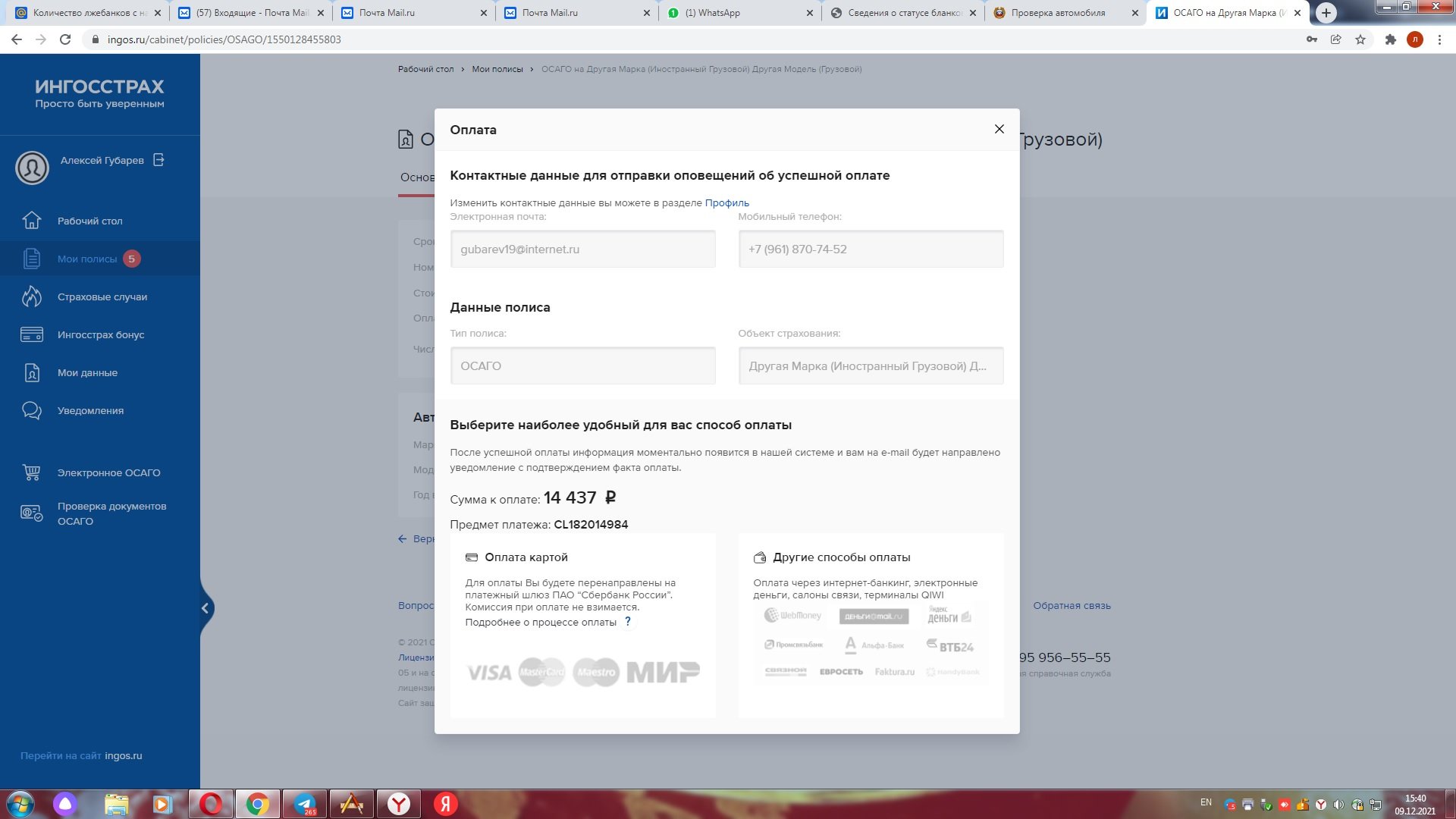Close the Оплата payment dialog

click(999, 129)
